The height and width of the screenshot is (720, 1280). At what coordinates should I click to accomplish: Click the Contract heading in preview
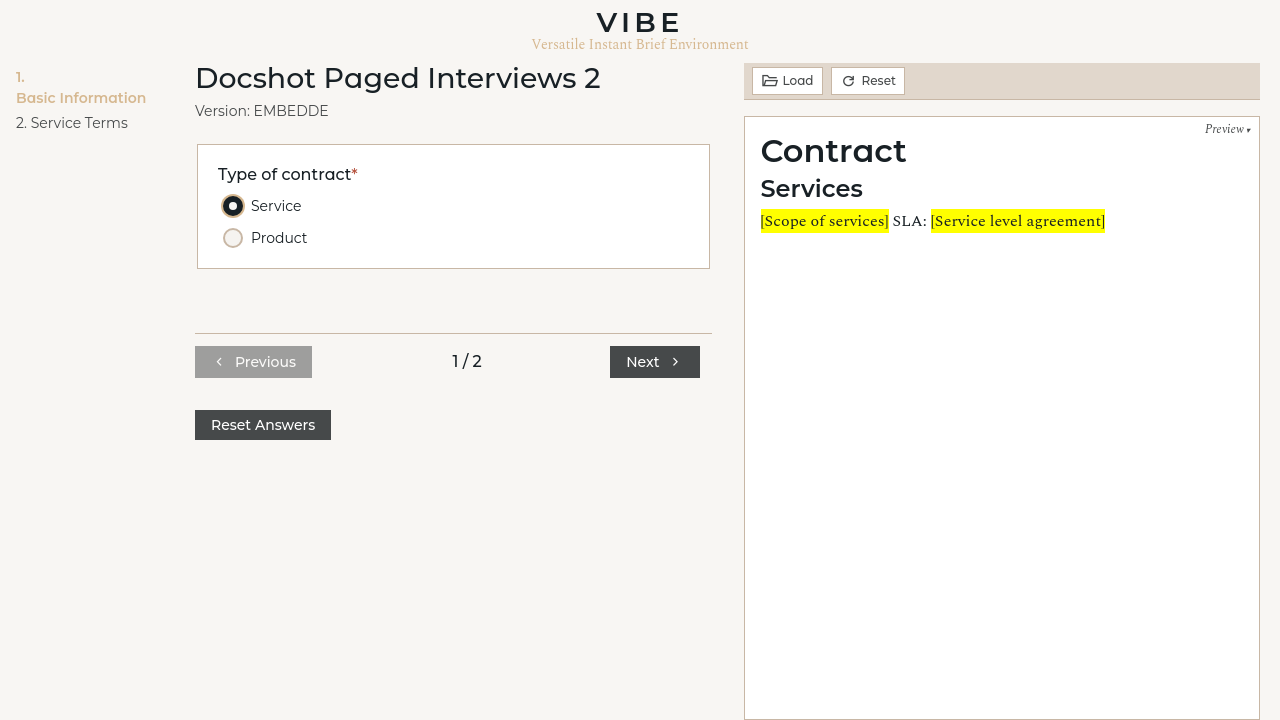833,151
